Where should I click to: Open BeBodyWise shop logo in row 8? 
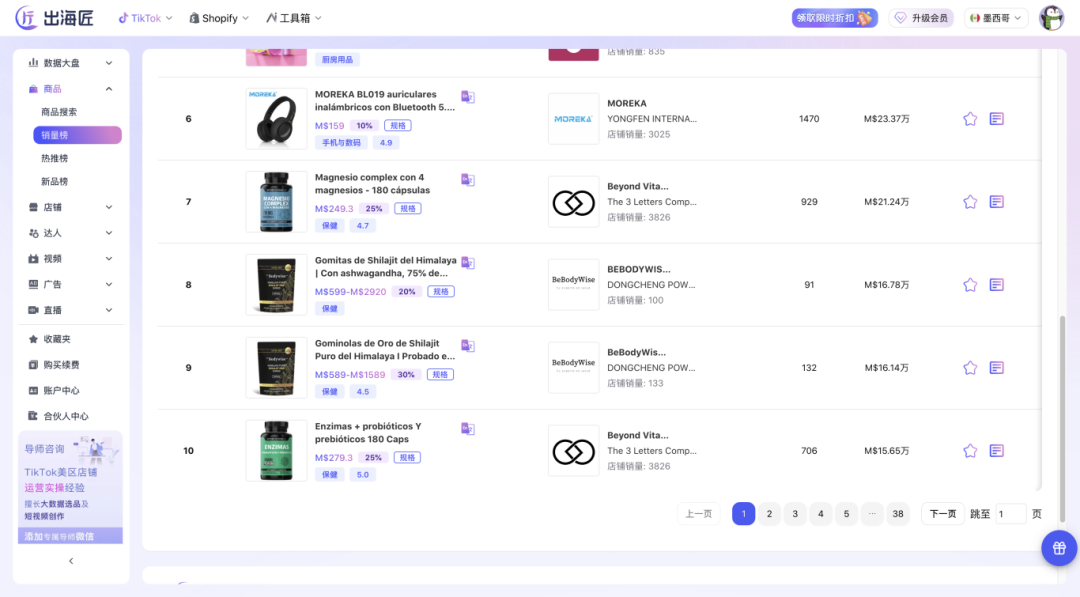573,285
